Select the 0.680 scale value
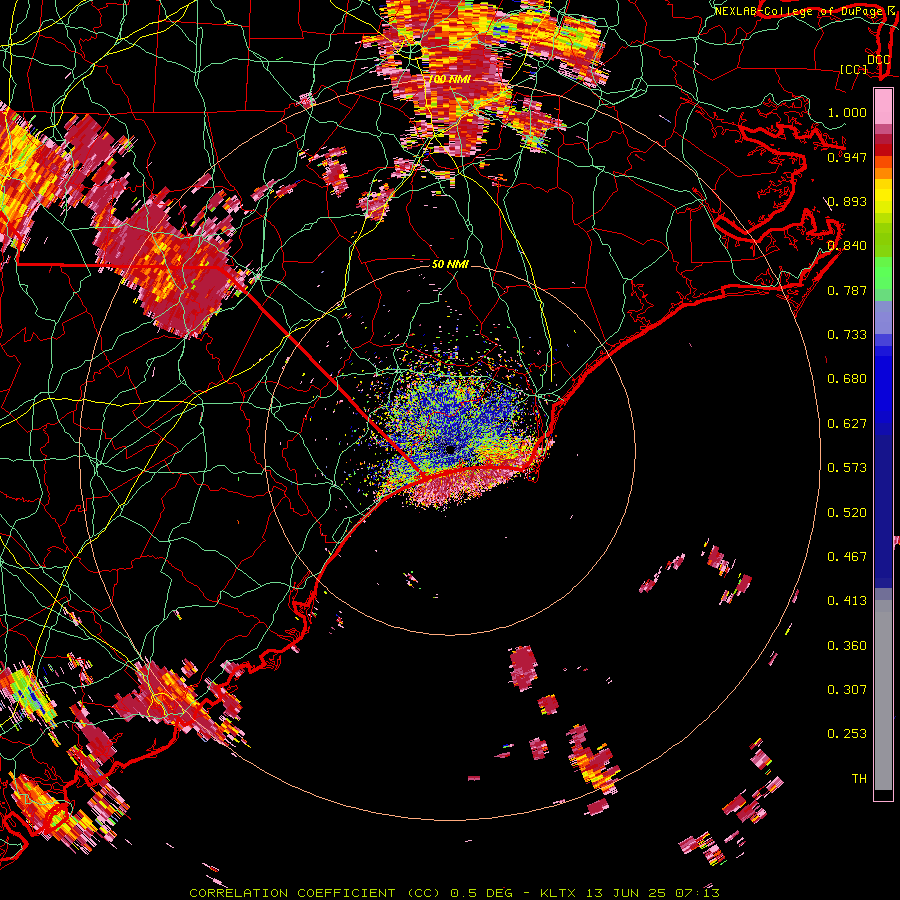The image size is (900, 900). click(847, 379)
